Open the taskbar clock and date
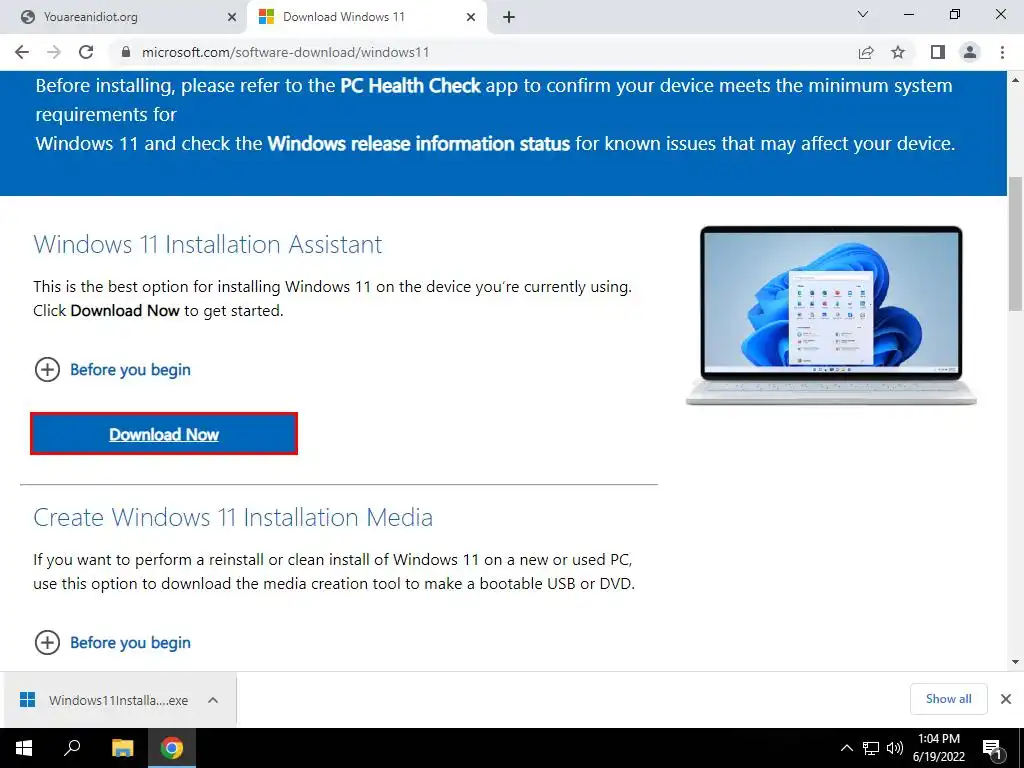1024x768 pixels. tap(938, 748)
